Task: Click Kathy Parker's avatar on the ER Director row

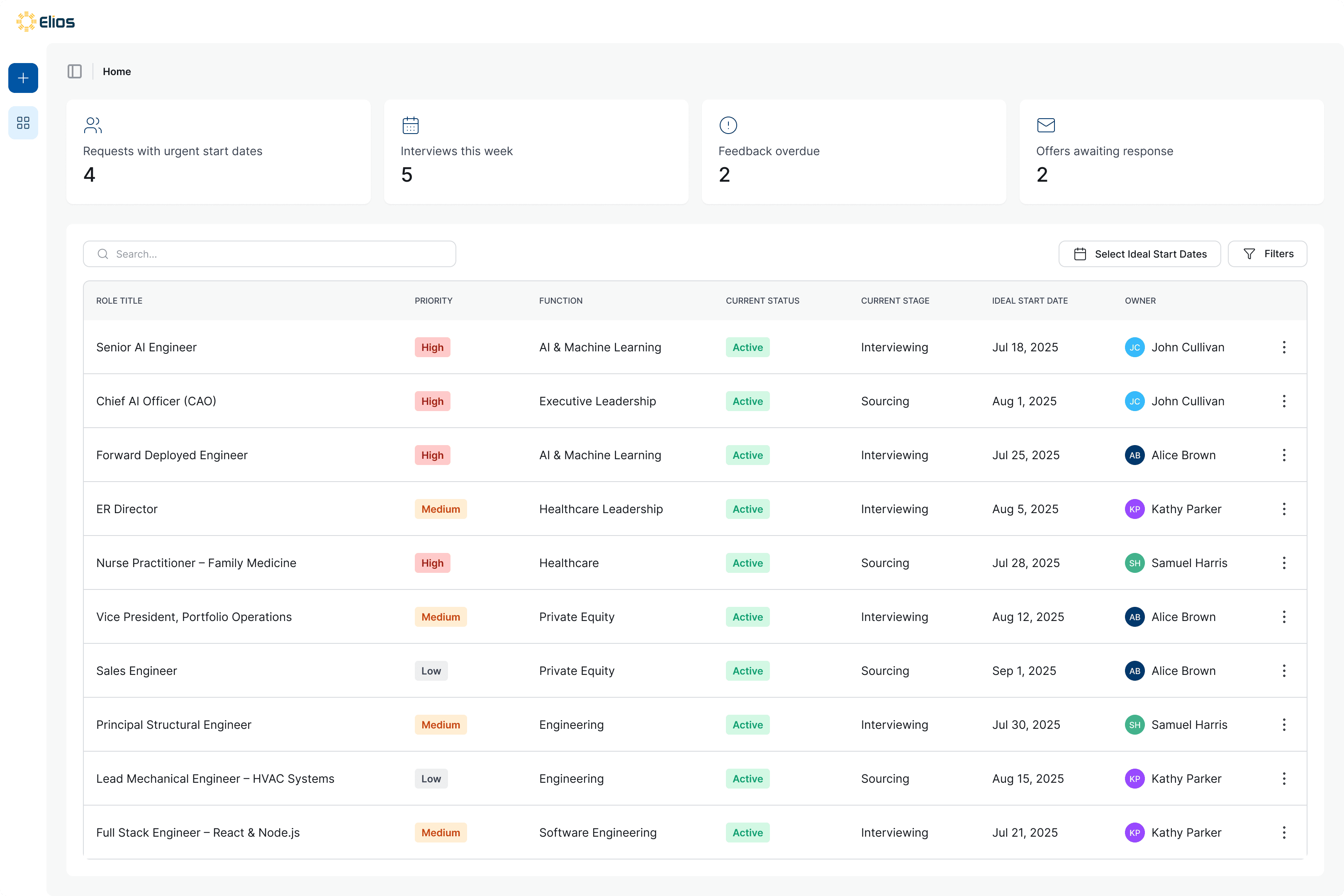Action: [1135, 509]
